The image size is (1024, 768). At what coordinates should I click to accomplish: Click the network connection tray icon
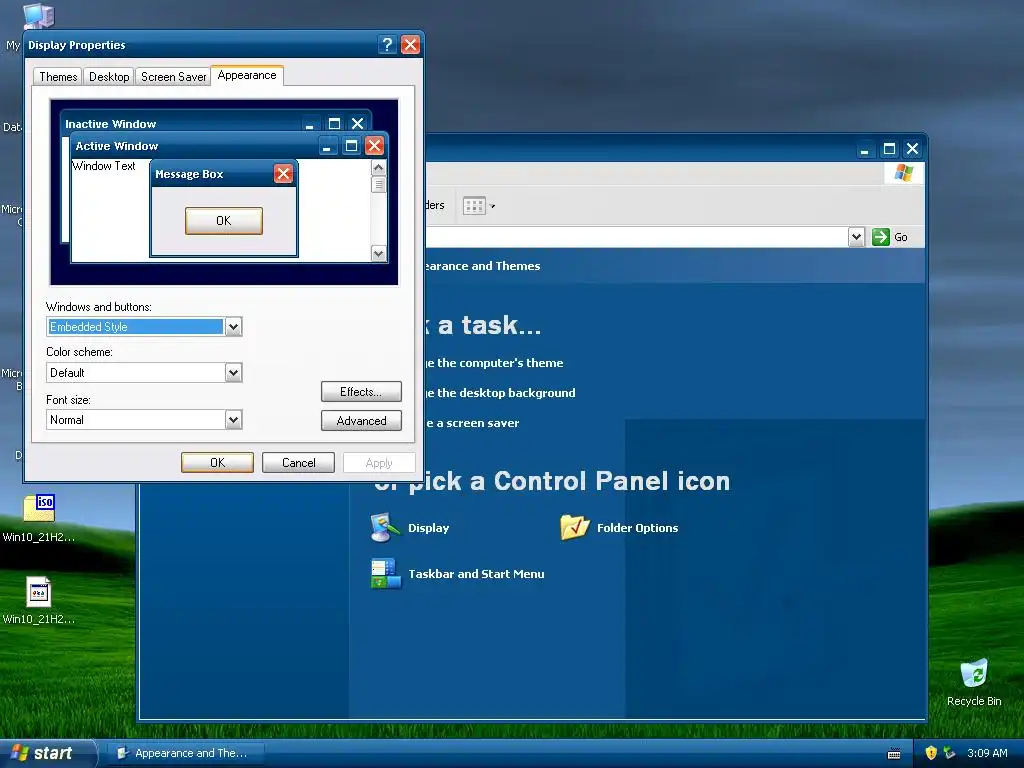[x=950, y=753]
